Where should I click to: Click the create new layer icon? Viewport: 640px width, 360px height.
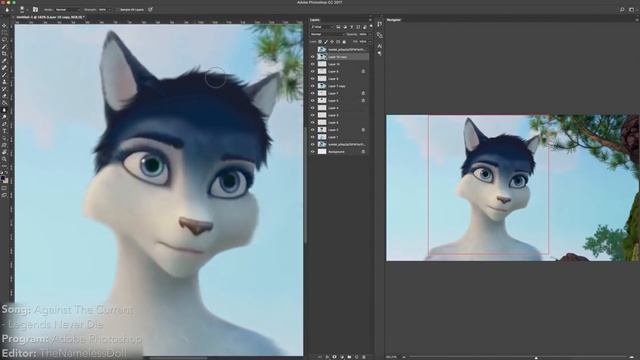356,357
